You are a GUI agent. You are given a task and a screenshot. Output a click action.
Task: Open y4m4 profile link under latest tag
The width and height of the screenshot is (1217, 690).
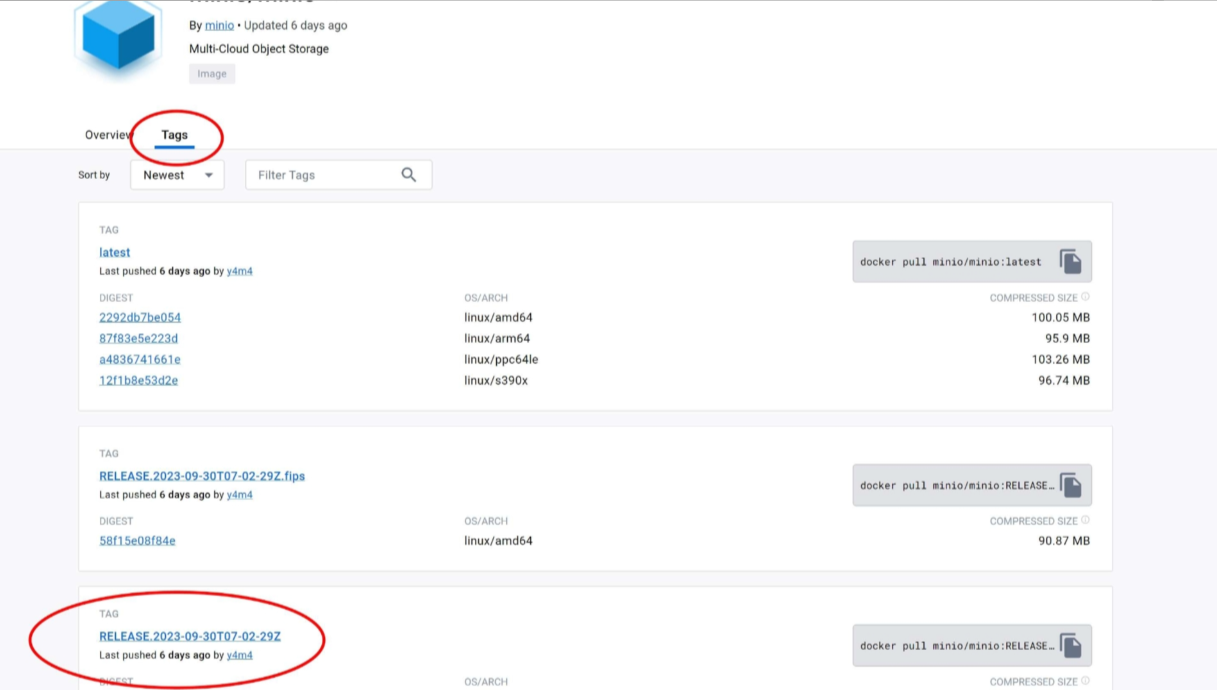click(x=239, y=271)
